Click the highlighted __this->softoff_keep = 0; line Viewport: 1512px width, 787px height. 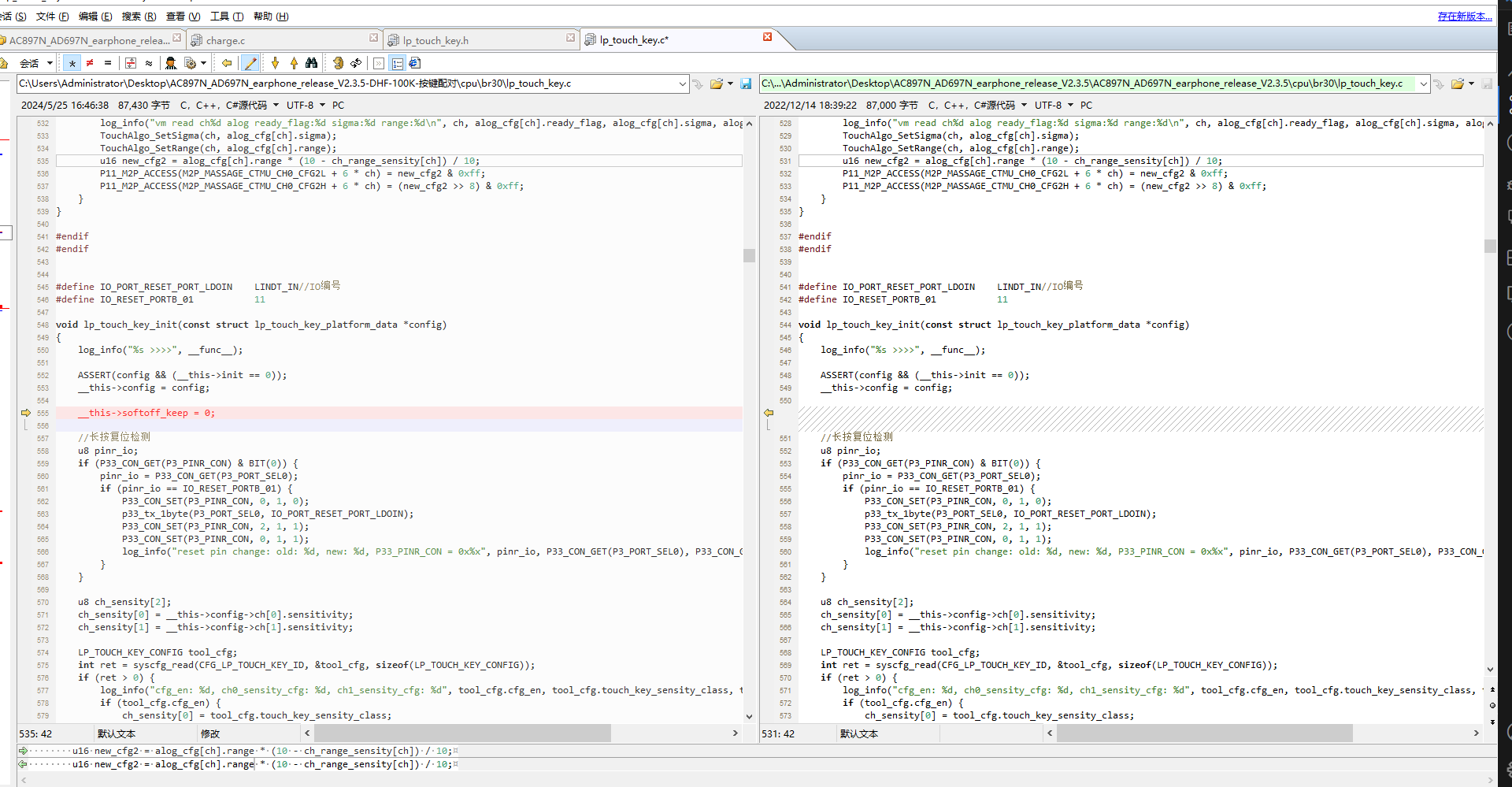(x=398, y=413)
